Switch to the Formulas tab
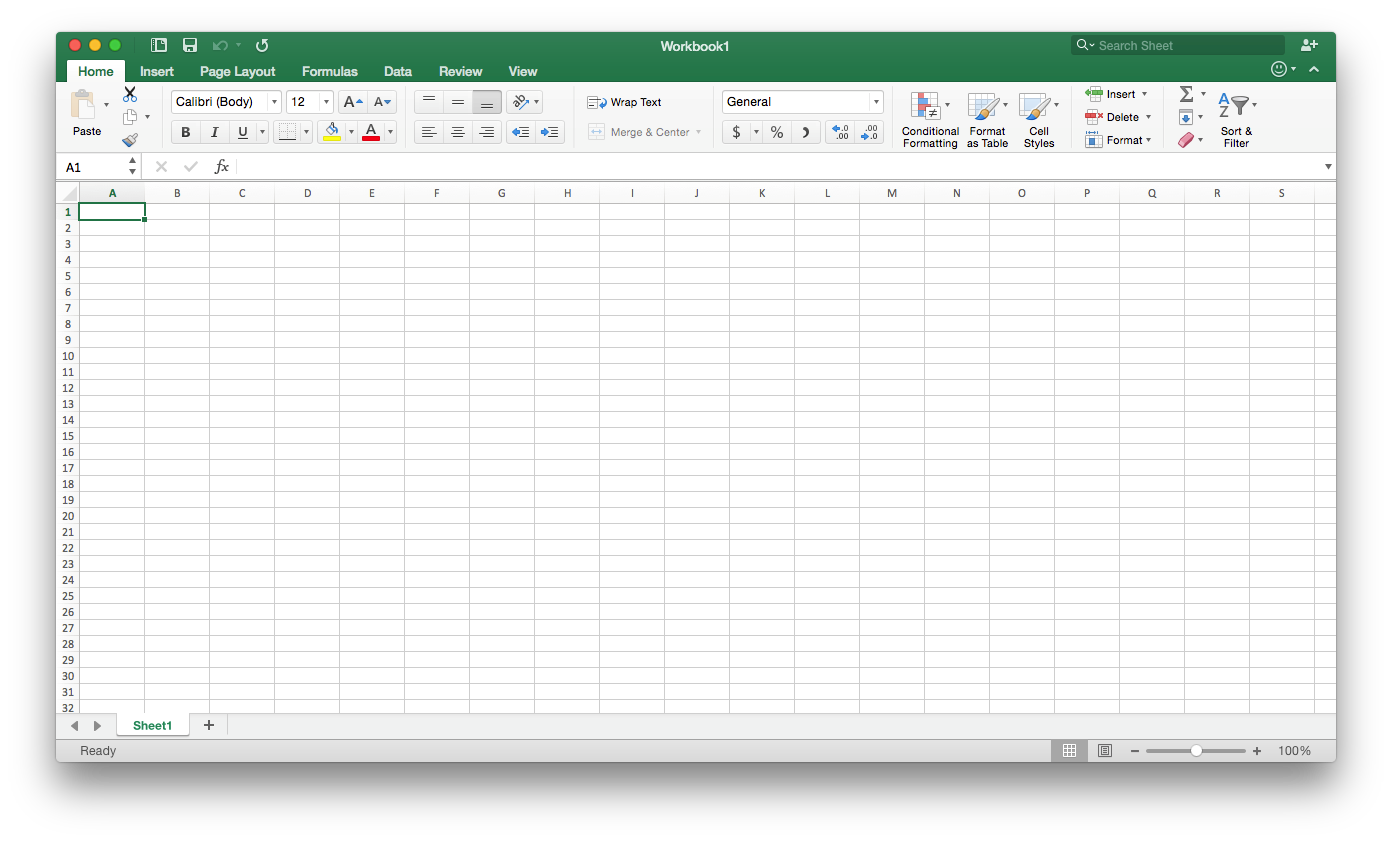1392x842 pixels. pyautogui.click(x=330, y=71)
